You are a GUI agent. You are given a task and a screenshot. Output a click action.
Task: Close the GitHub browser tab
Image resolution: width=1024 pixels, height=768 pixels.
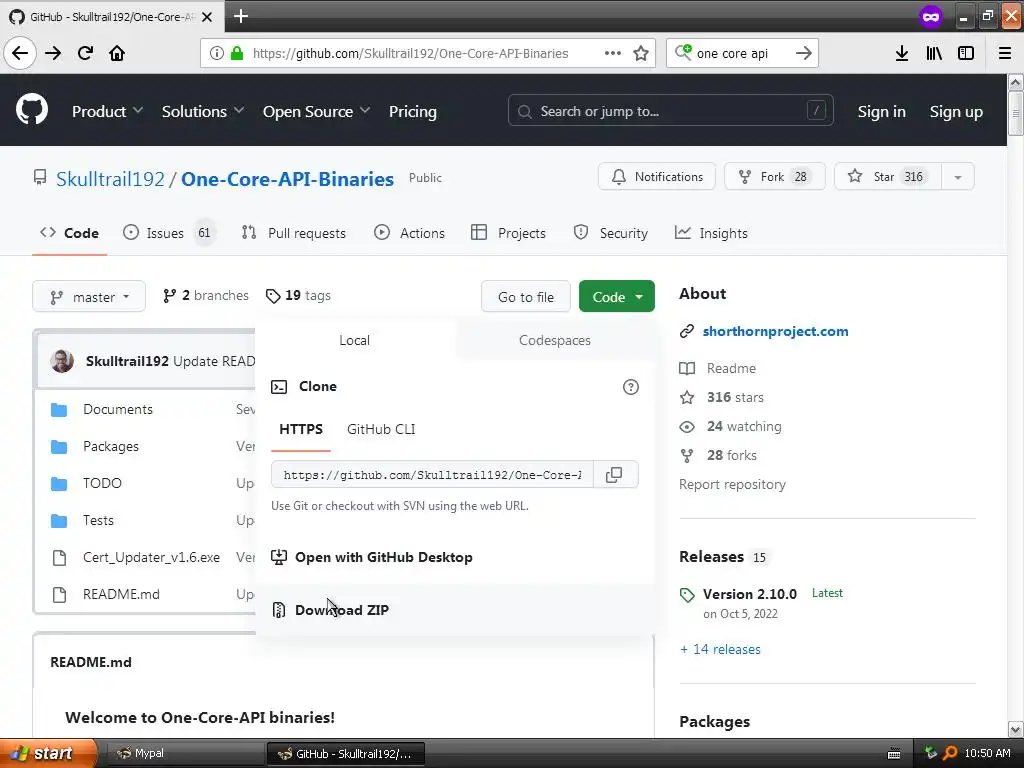coord(206,17)
